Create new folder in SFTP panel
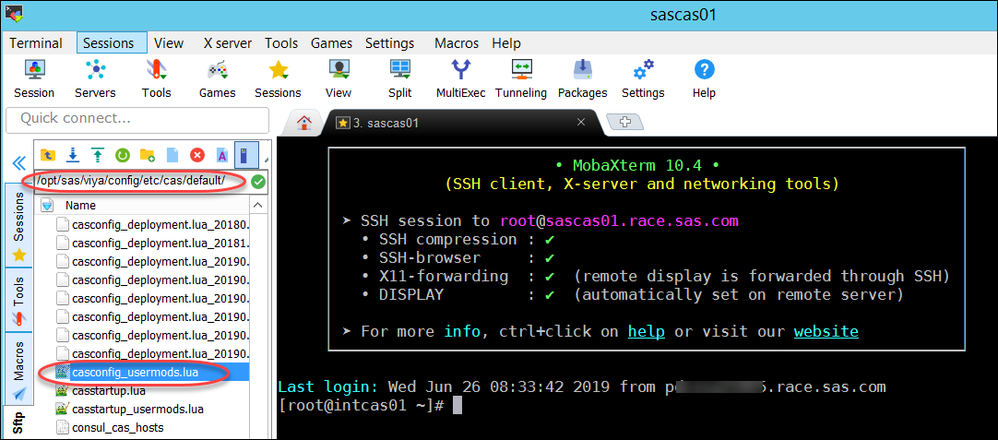The height and width of the screenshot is (440, 998). click(x=147, y=155)
